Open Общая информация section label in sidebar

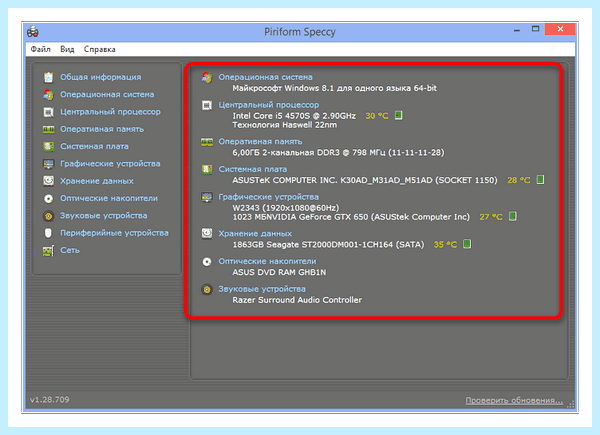point(101,77)
